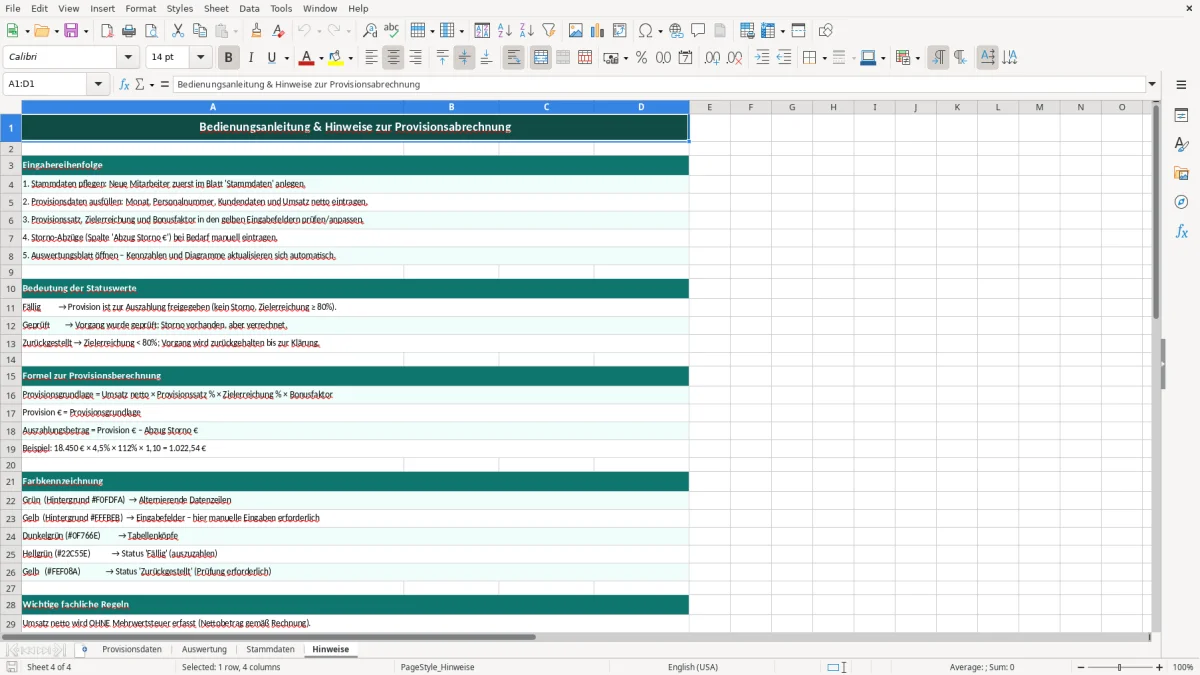This screenshot has height=675, width=1200.
Task: Open the Format menu
Action: [140, 8]
